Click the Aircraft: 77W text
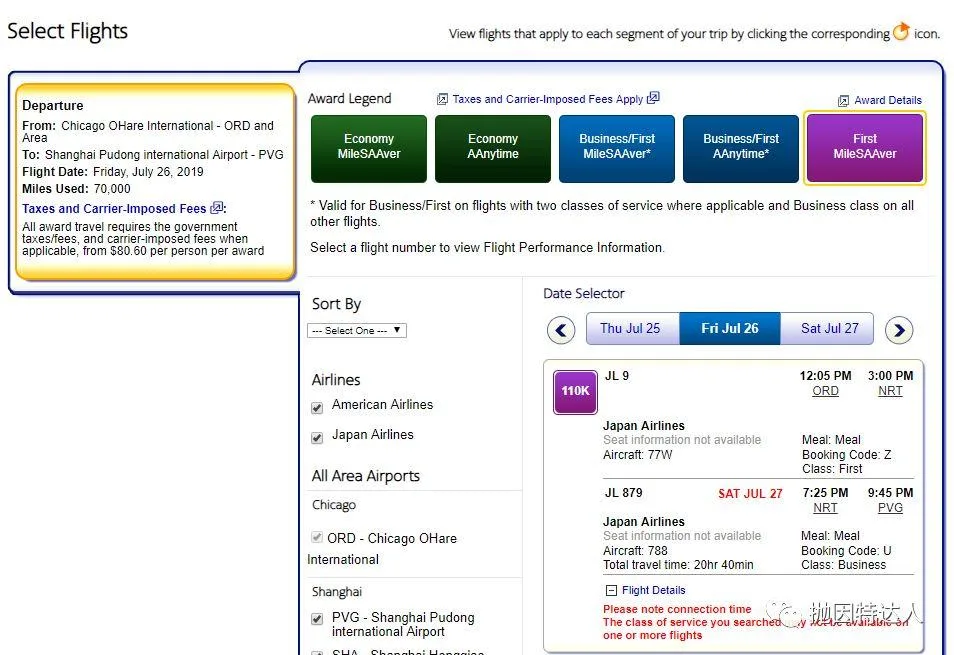The width and height of the screenshot is (954, 655). [638, 454]
